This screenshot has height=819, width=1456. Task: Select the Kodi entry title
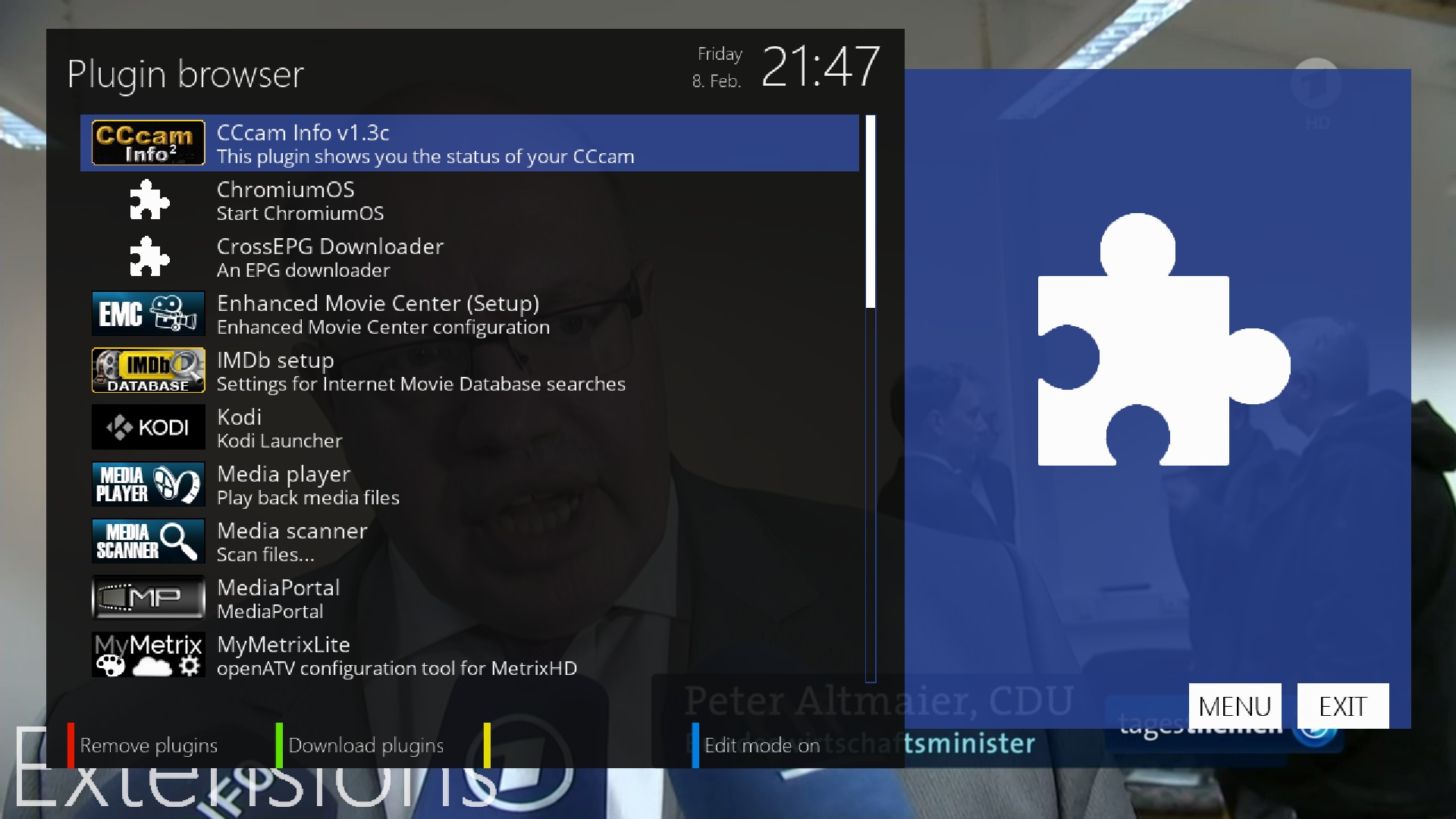[x=239, y=417]
